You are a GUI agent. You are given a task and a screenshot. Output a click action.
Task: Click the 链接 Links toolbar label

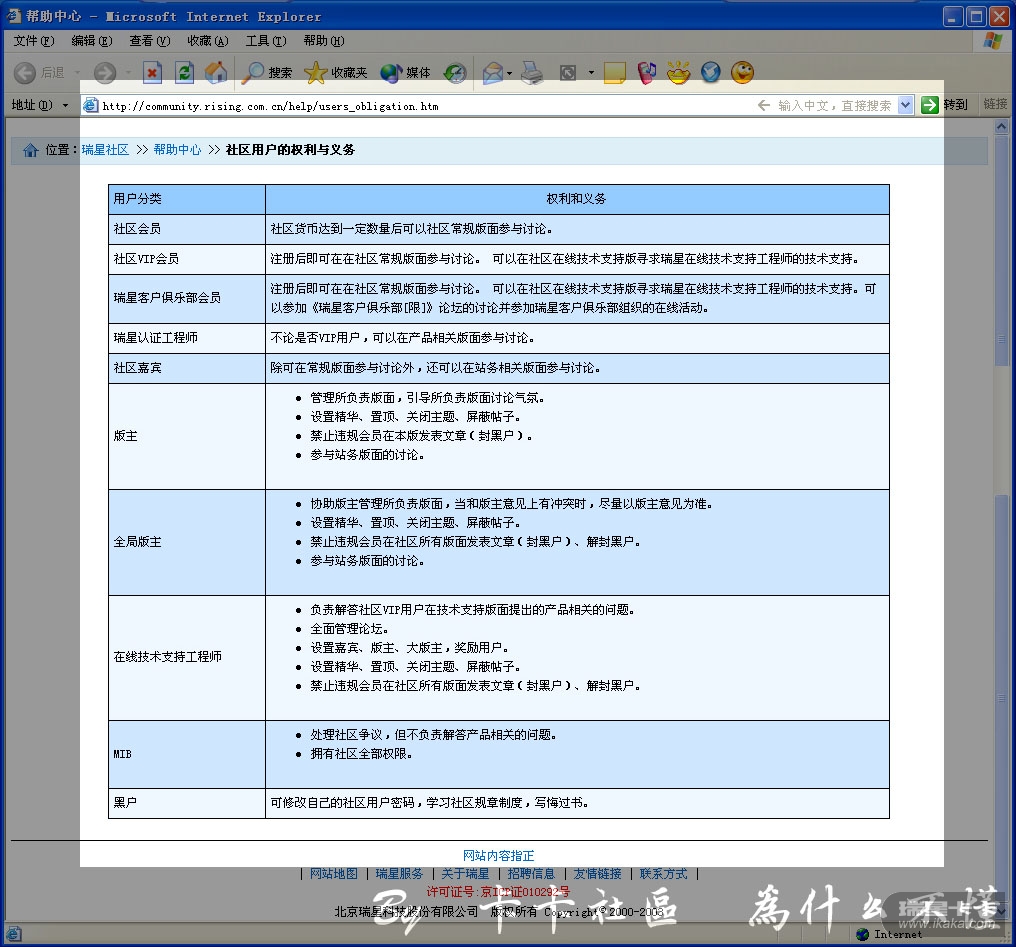tap(995, 104)
